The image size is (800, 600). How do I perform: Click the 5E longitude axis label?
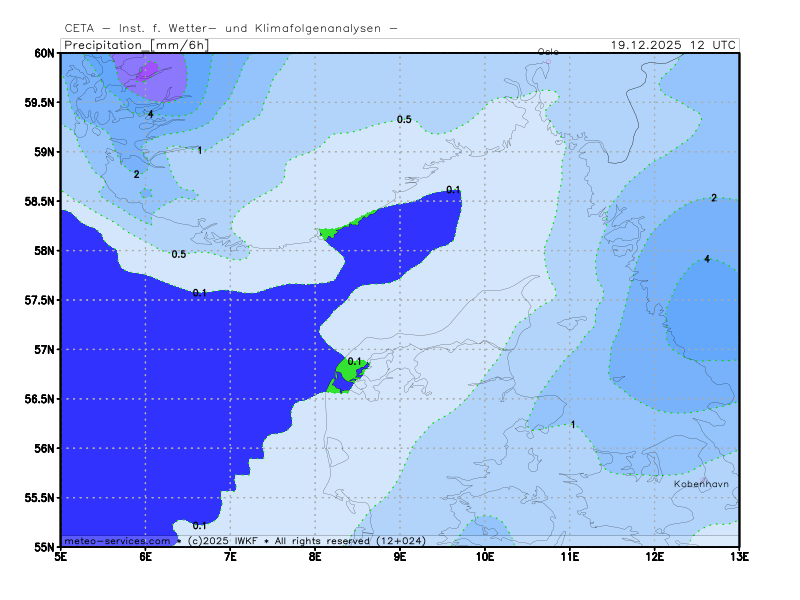[61, 556]
